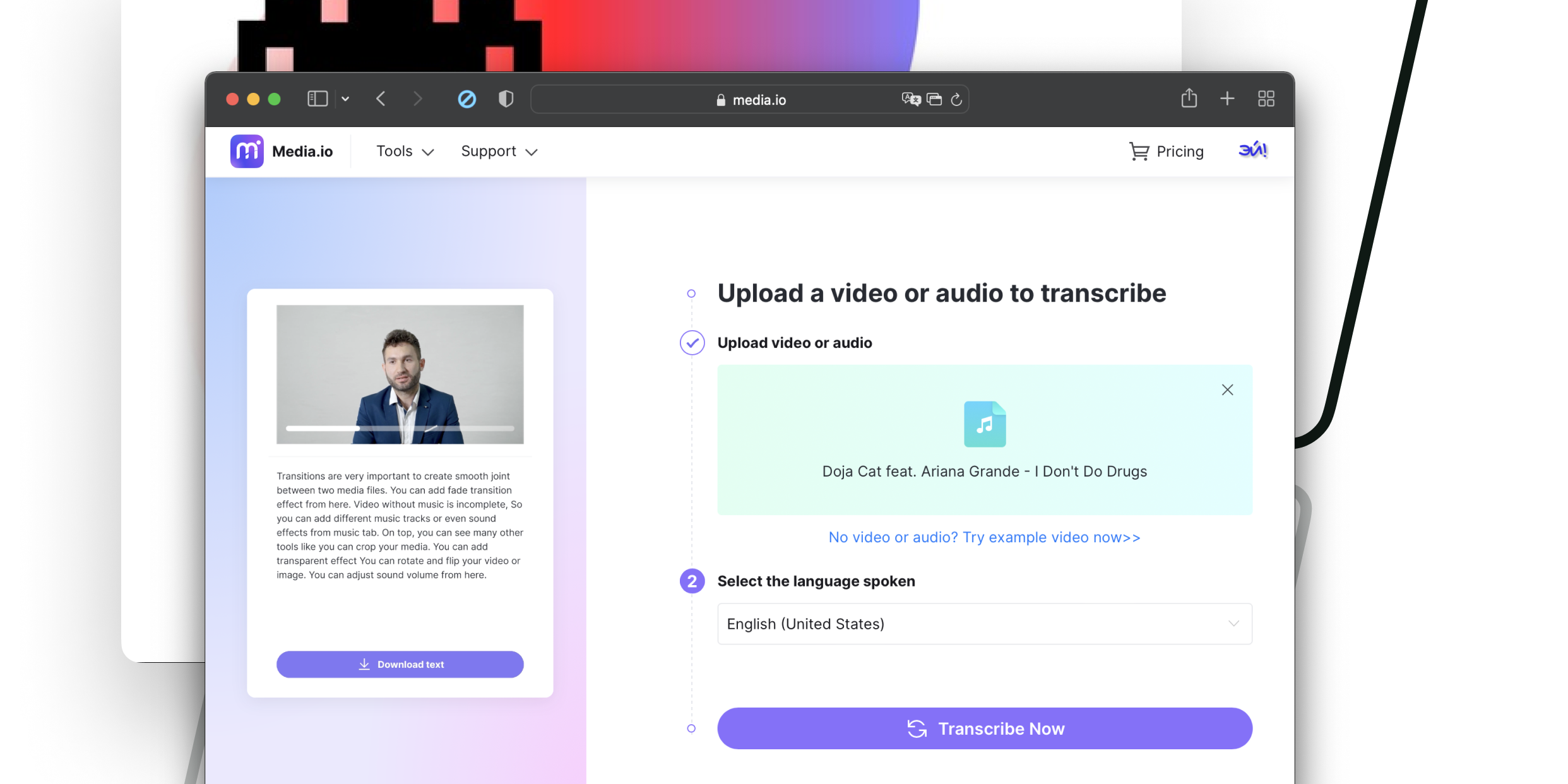Click the video preview progress bar
1568x784 pixels.
[400, 428]
